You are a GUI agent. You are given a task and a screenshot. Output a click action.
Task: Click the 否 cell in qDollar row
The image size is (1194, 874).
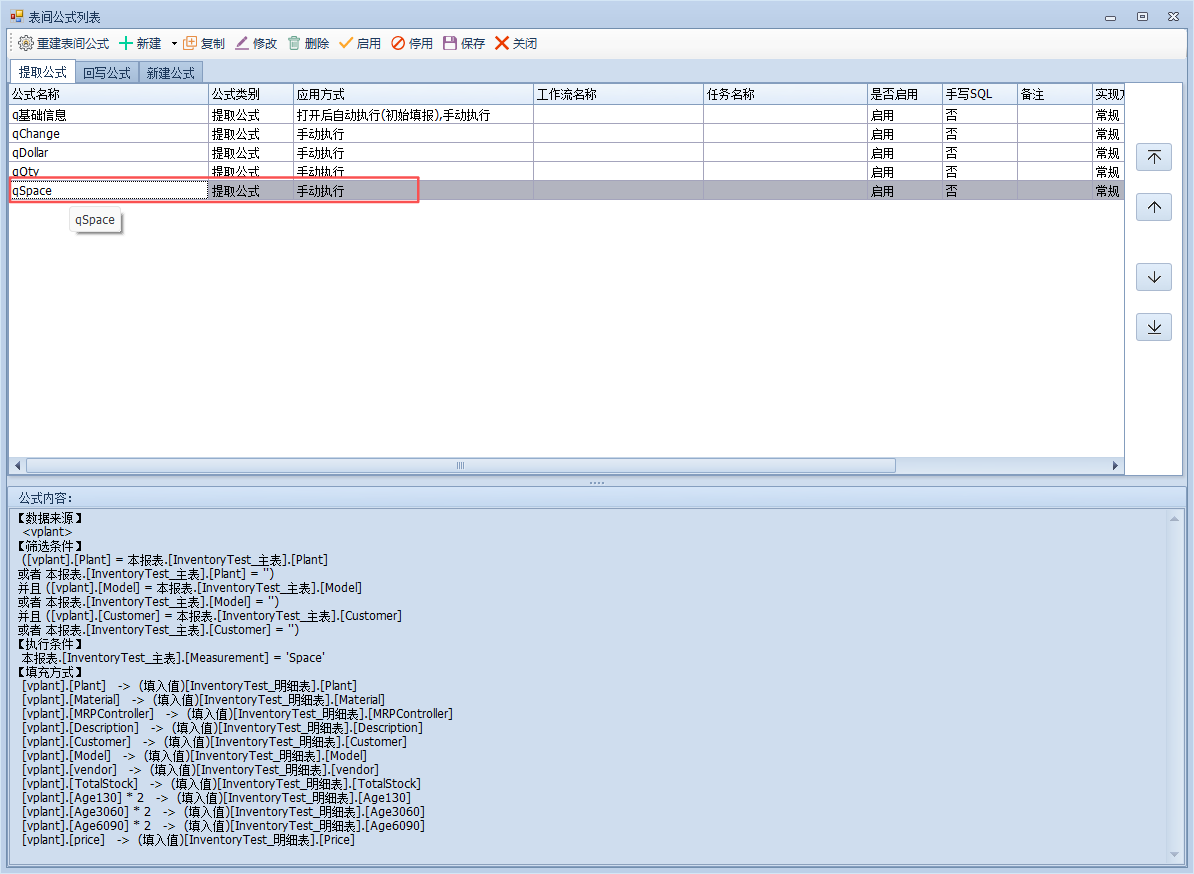(x=979, y=153)
